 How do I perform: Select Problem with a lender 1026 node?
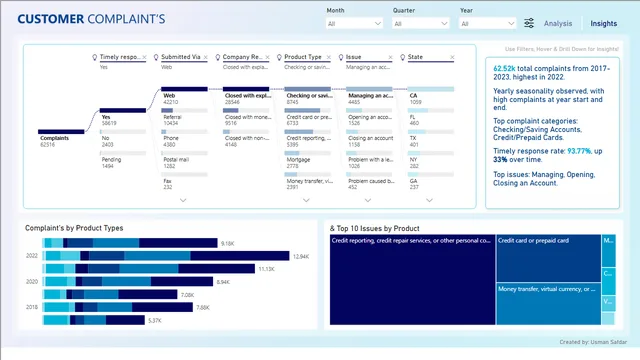coord(369,160)
